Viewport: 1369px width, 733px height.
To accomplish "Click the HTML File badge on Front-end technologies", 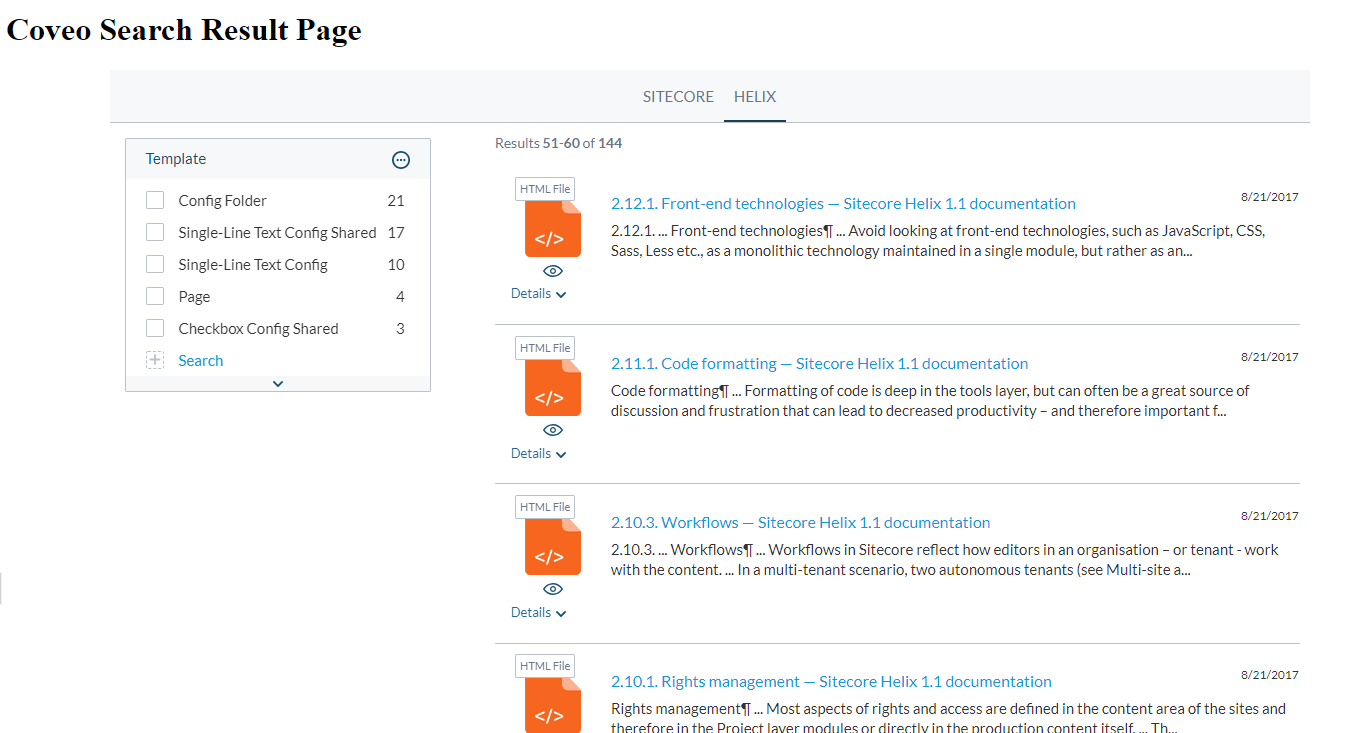I will pos(545,189).
